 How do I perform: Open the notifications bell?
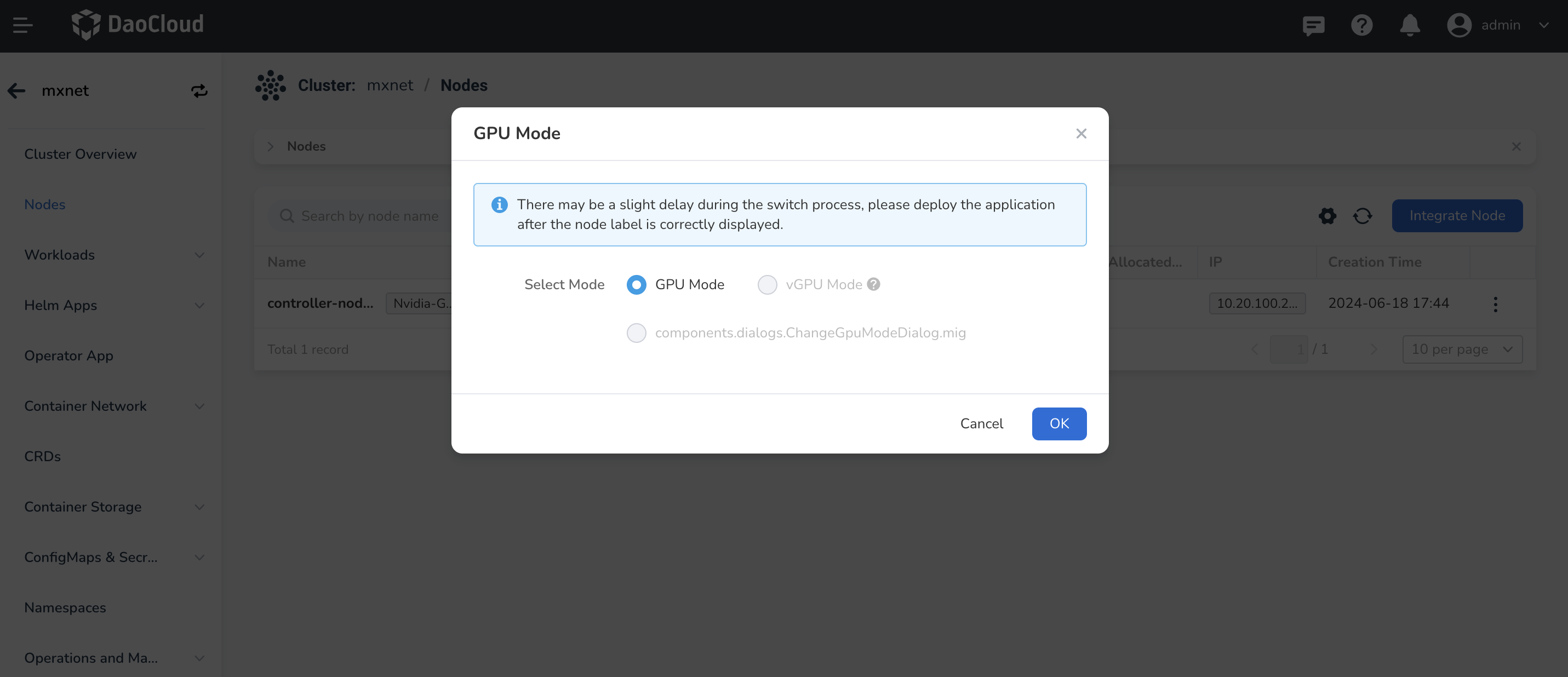point(1410,26)
